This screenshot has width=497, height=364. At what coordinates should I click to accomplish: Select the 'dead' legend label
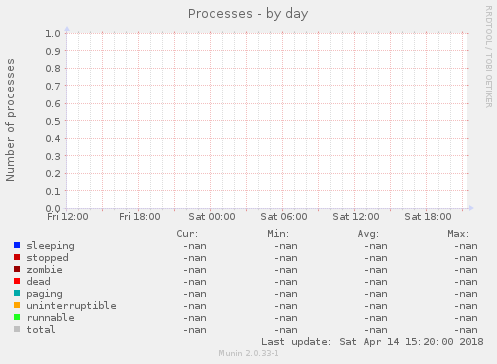38,282
